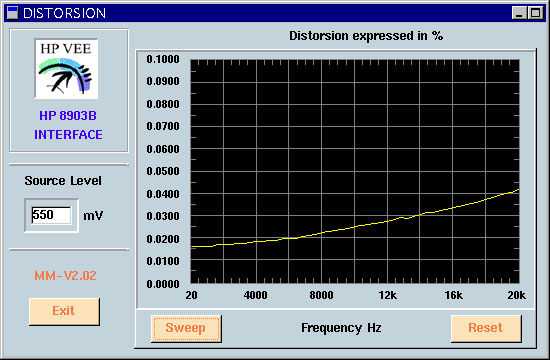550x360 pixels.
Task: Click the 0.1000 y-axis value
Action: click(163, 59)
